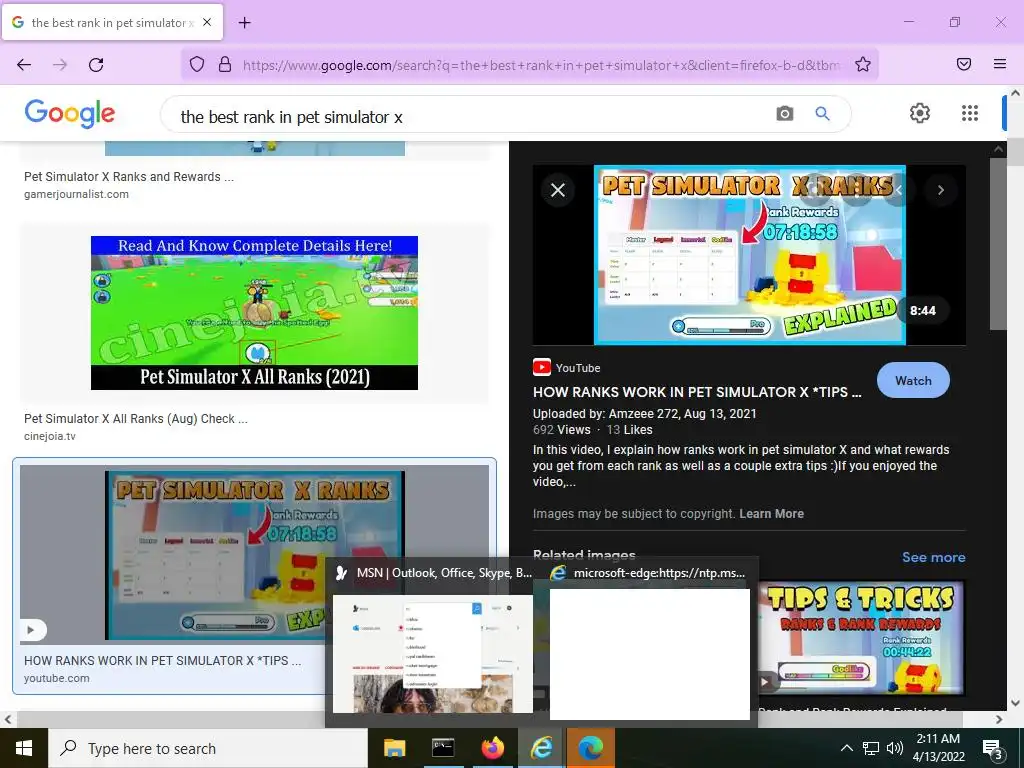Open File Explorer from taskbar
The image size is (1024, 768).
point(394,748)
